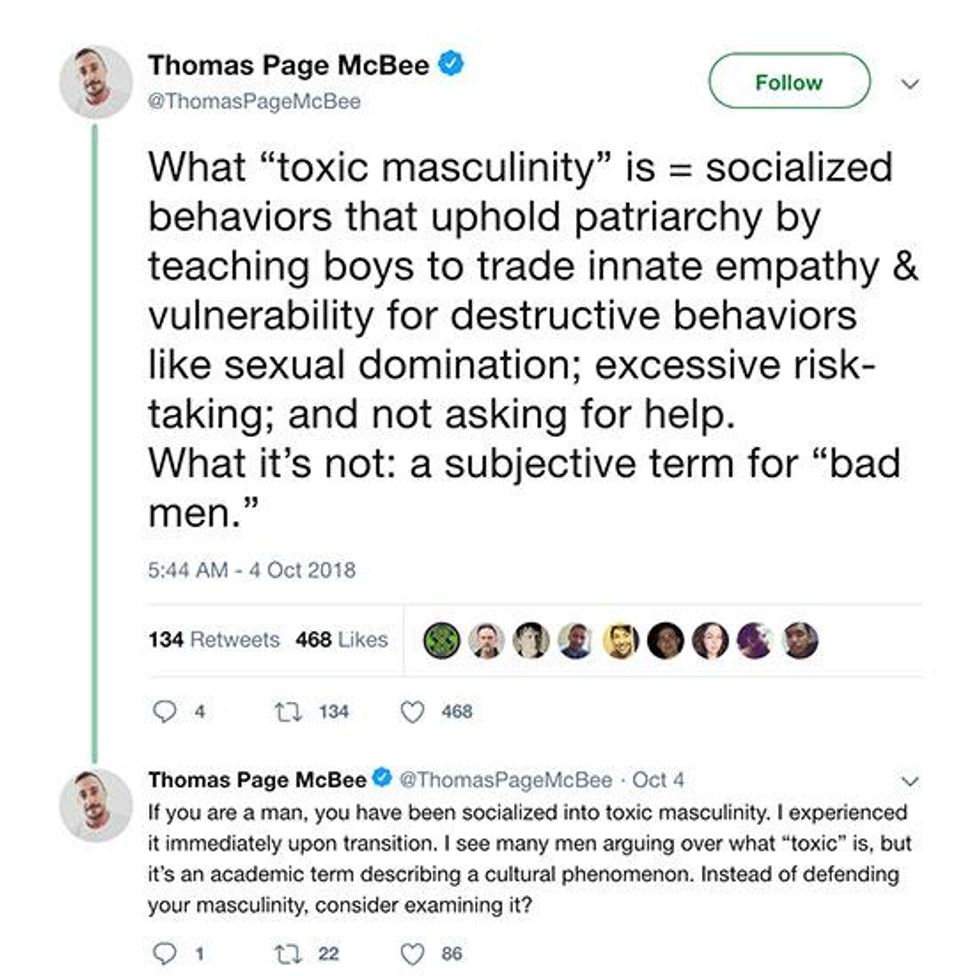Click the verified badge next to the main author name

pyautogui.click(x=451, y=65)
